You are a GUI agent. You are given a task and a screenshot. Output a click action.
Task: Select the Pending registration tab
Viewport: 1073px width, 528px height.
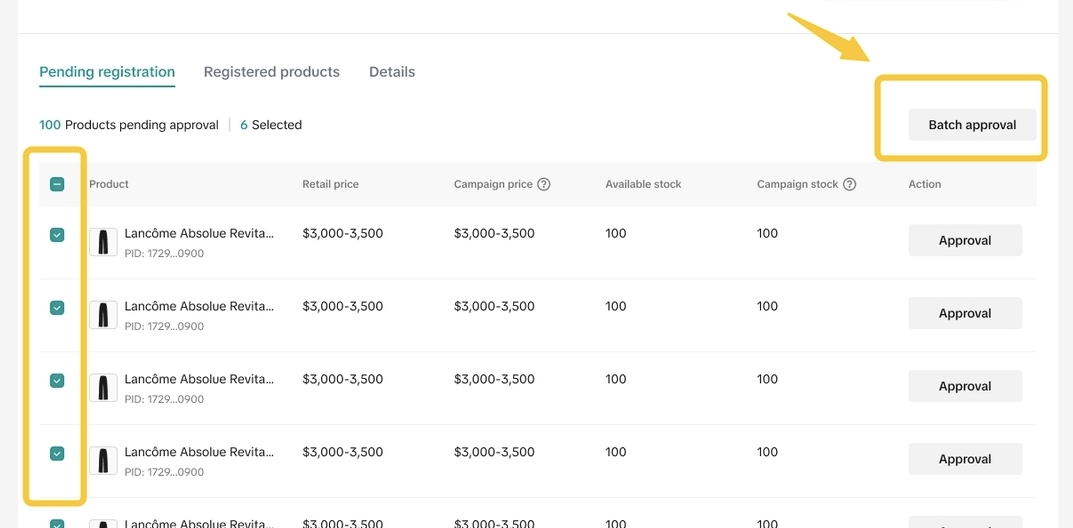[x=107, y=72]
